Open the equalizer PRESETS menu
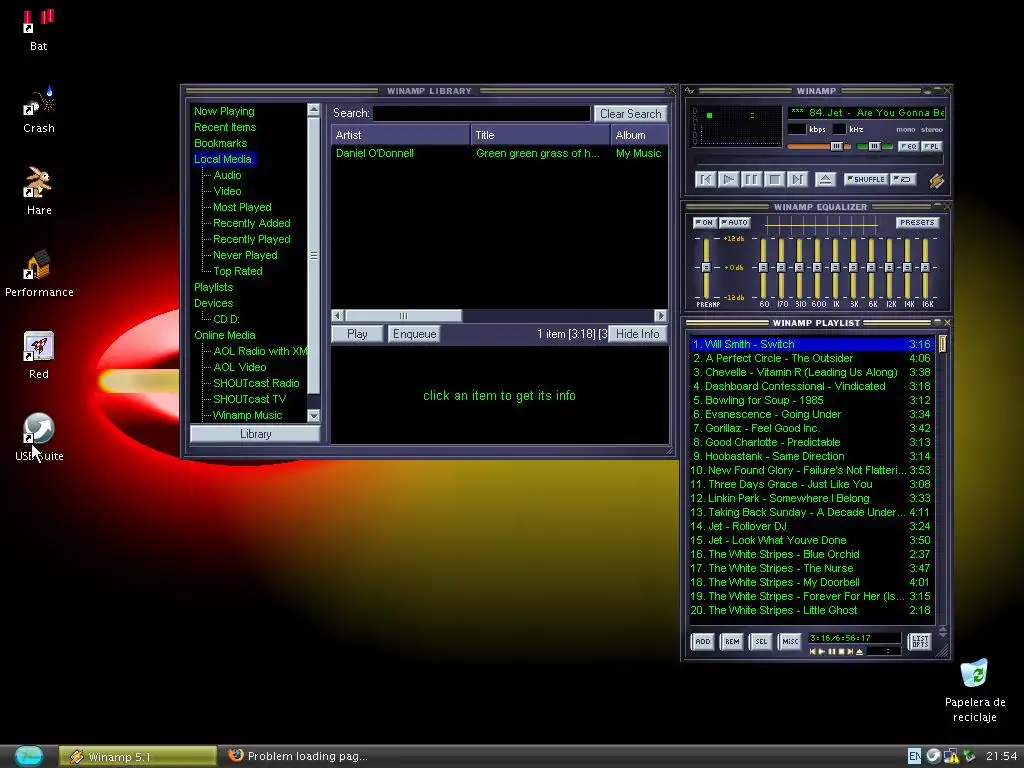Screen dimensions: 1024x768 917,223
